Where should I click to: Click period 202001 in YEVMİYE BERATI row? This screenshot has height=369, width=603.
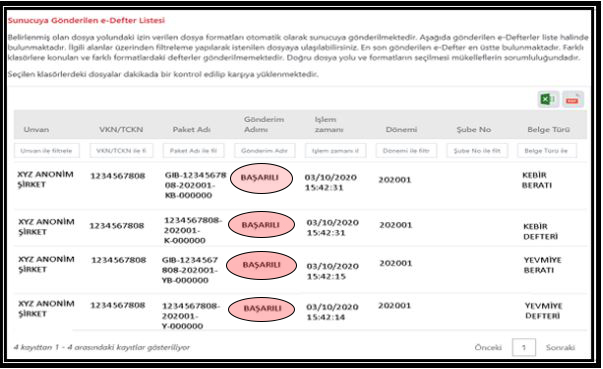click(x=396, y=263)
